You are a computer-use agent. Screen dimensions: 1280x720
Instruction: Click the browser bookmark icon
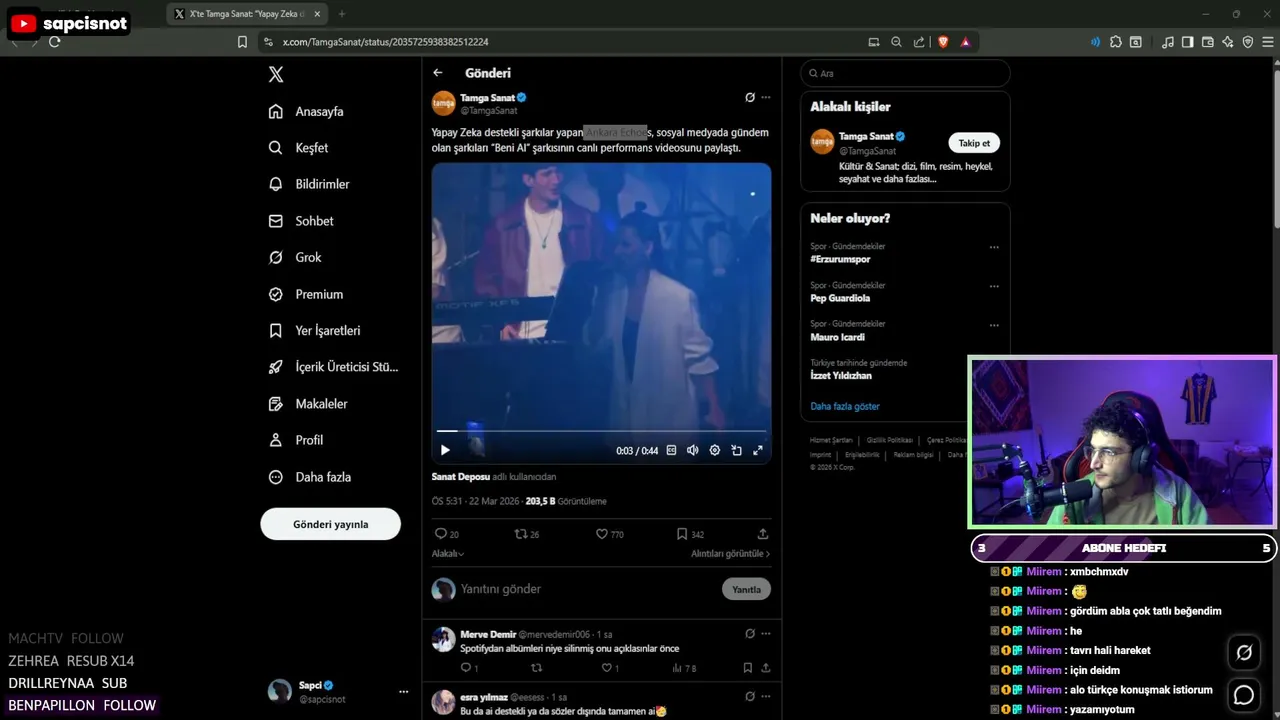tap(242, 42)
